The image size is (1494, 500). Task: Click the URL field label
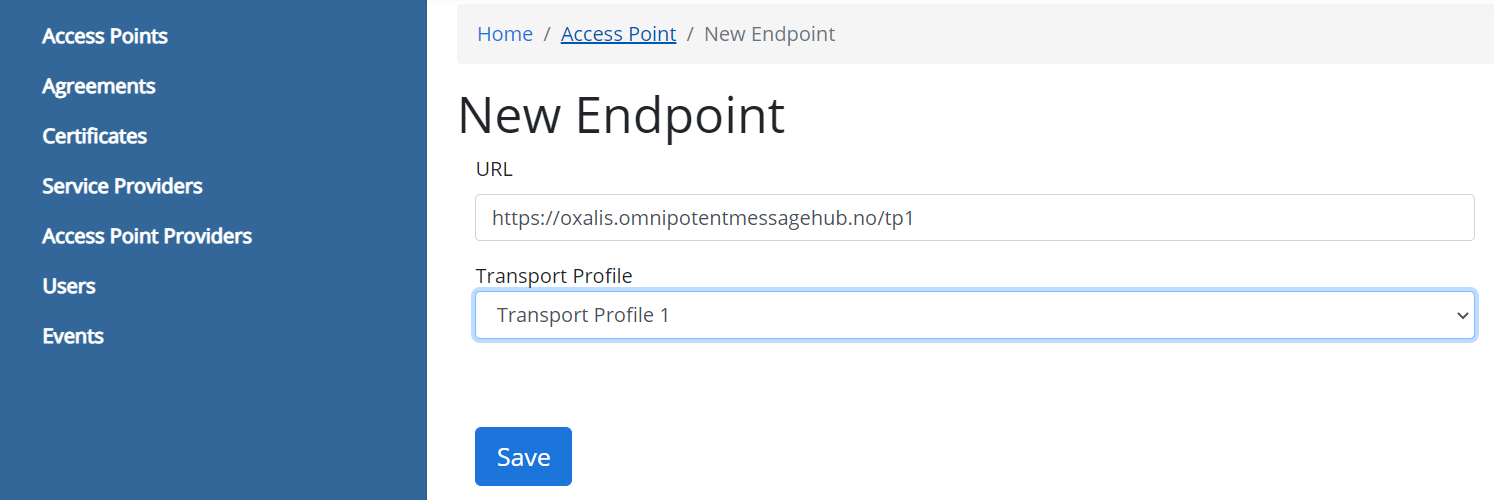click(x=494, y=169)
